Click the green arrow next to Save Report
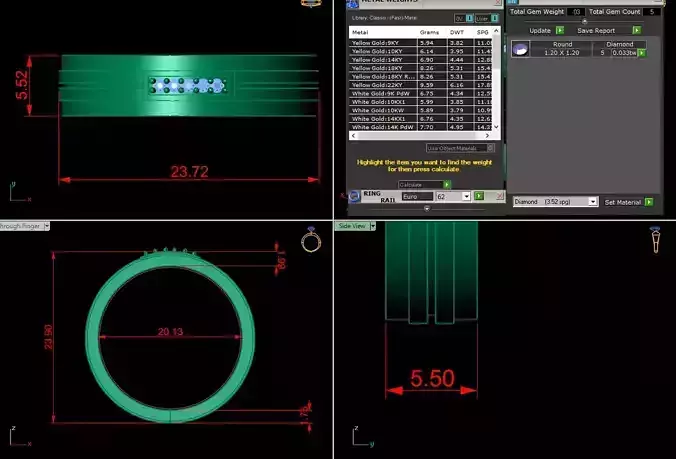This screenshot has width=676, height=459. 636,30
